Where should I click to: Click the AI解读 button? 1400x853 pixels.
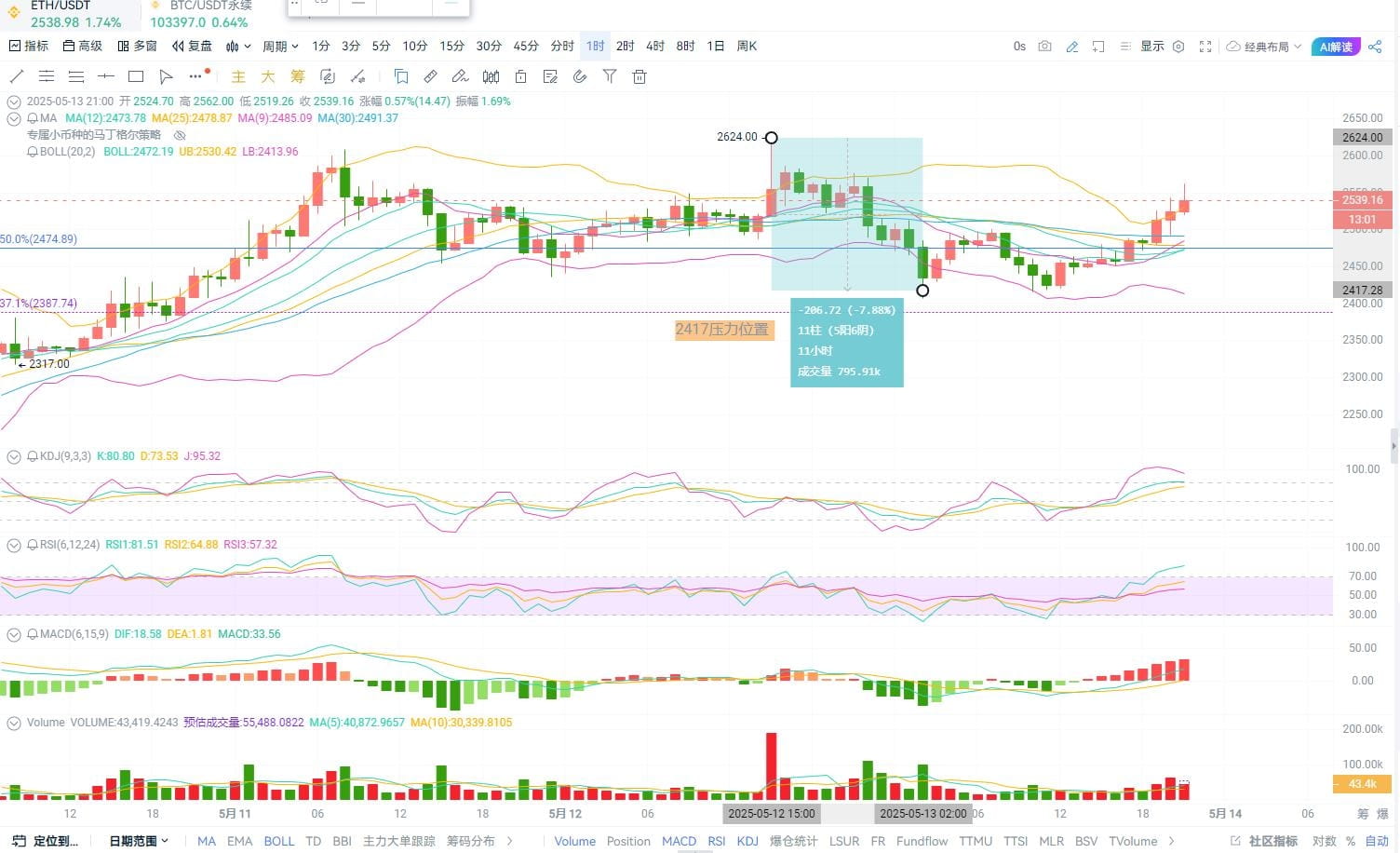(x=1336, y=47)
